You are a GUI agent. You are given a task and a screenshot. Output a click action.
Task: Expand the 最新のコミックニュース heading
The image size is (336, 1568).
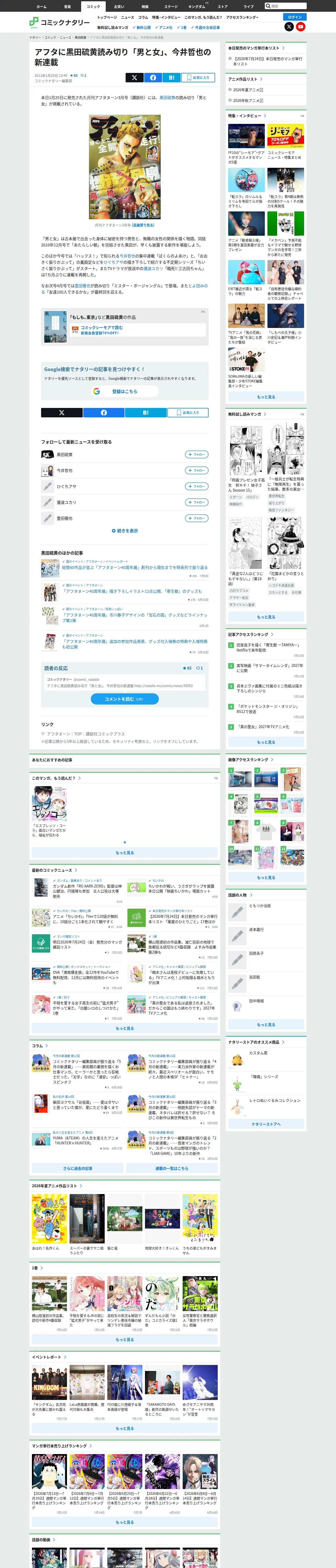[55, 871]
